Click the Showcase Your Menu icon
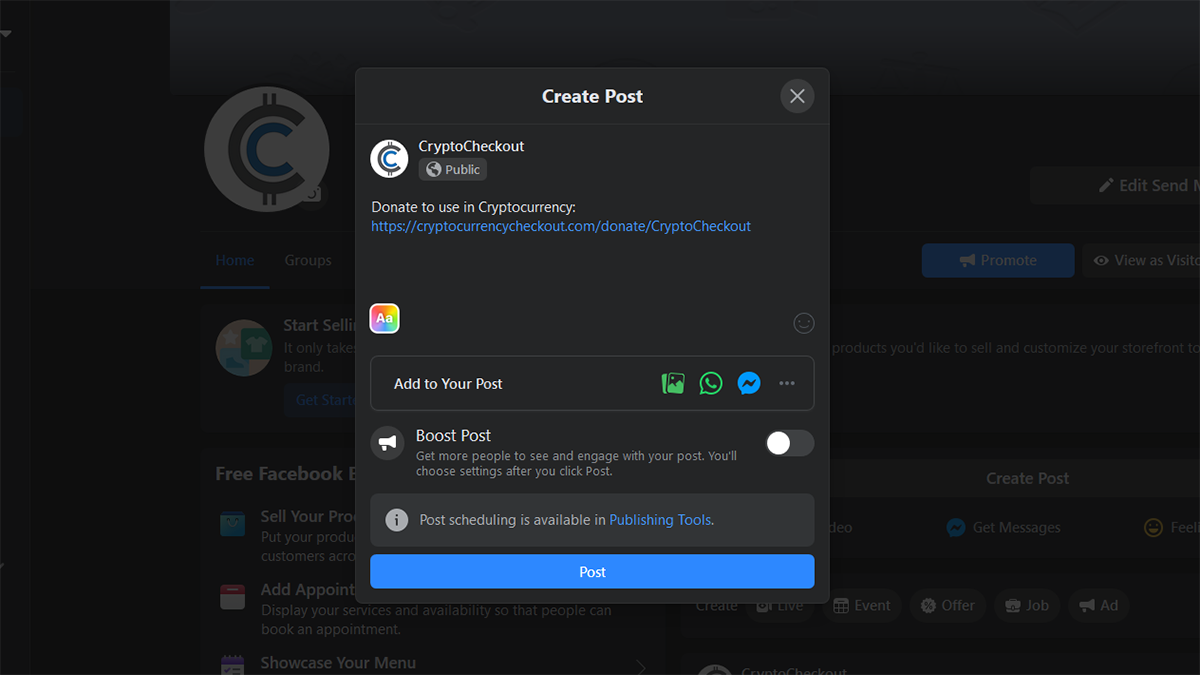 (232, 665)
